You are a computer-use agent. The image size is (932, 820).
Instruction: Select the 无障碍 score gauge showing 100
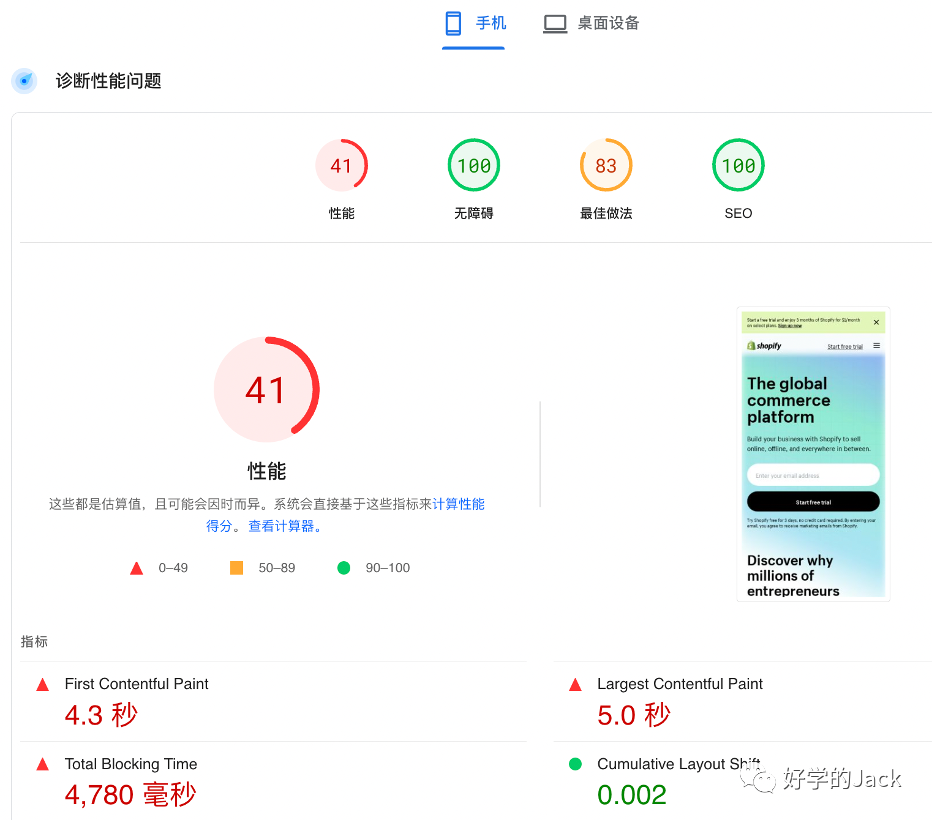(473, 165)
